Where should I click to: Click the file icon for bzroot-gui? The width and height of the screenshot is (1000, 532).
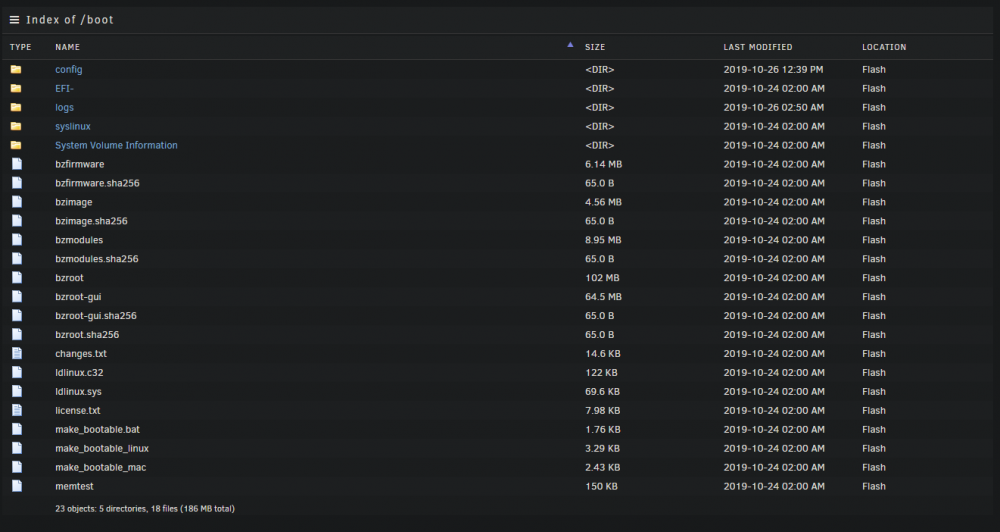[17, 297]
